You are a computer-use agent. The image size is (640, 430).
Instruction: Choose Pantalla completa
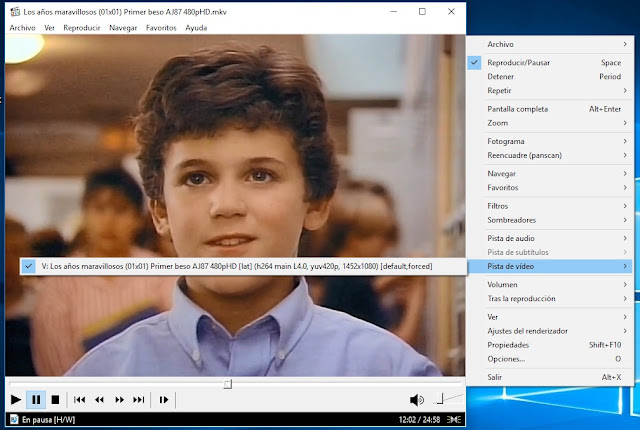(x=550, y=109)
